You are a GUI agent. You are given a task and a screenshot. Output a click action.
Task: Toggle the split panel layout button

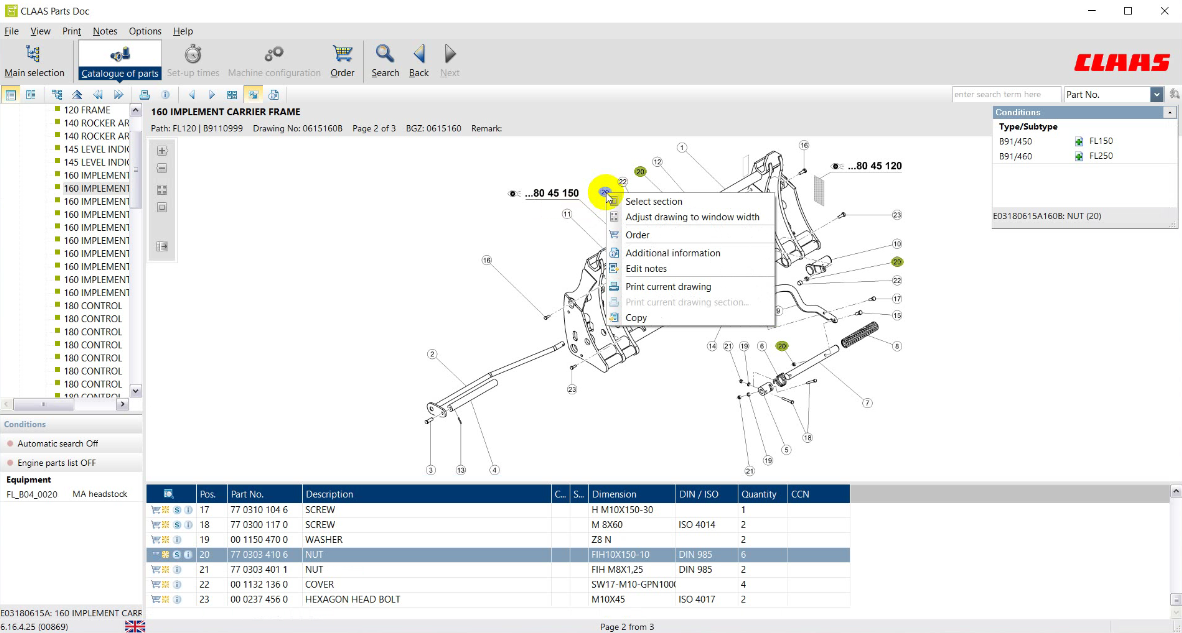coord(31,95)
